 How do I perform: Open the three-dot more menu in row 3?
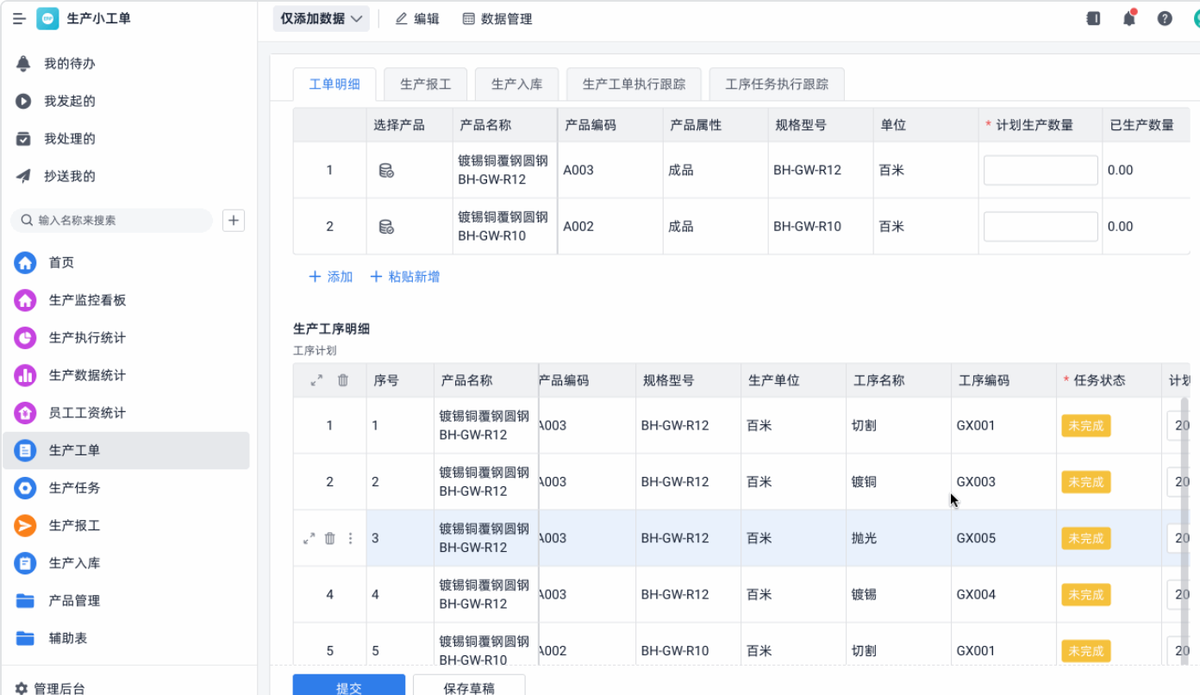pyautogui.click(x=350, y=539)
